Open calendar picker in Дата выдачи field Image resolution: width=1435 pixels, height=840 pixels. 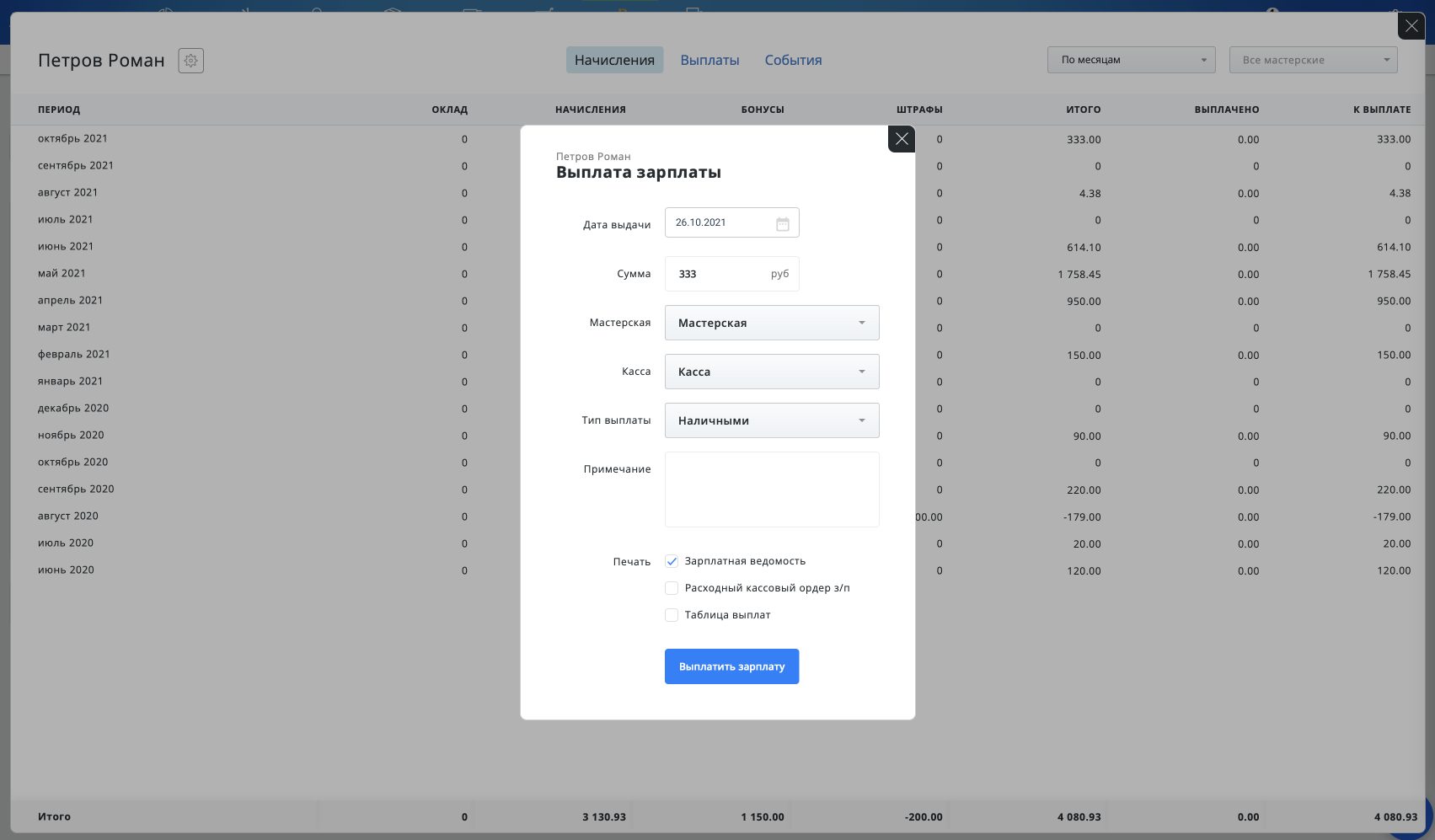tap(783, 223)
